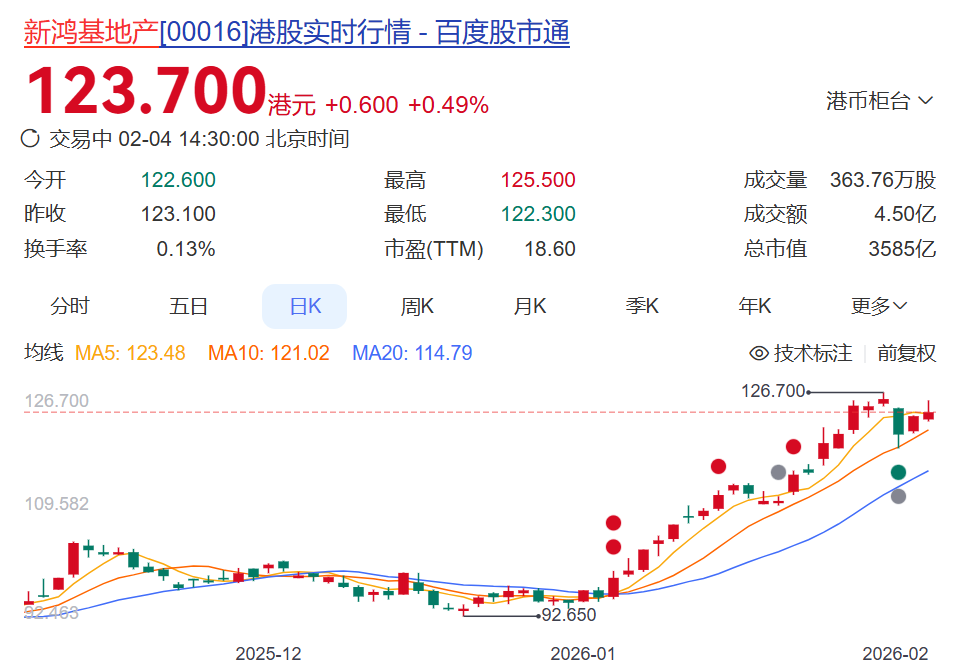Switch to the 月K chart tab

pyautogui.click(x=529, y=306)
